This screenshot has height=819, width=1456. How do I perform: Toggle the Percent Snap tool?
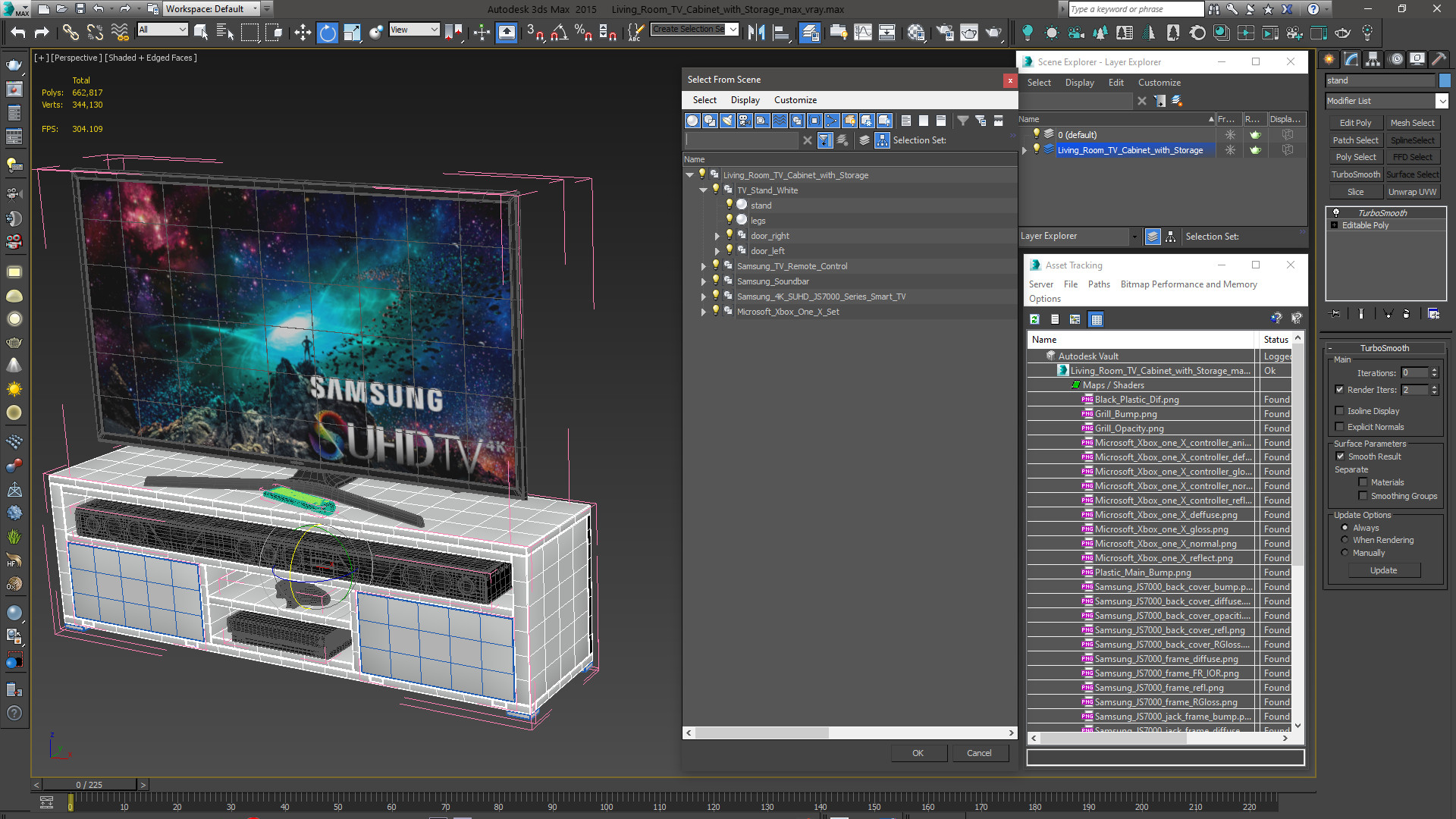[583, 32]
